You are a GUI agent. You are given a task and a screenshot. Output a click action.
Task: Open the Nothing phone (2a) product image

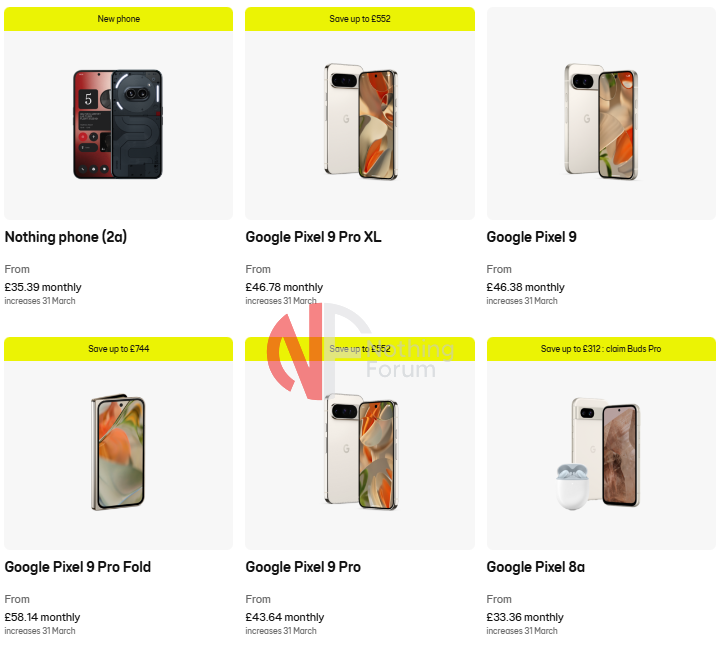tap(118, 124)
